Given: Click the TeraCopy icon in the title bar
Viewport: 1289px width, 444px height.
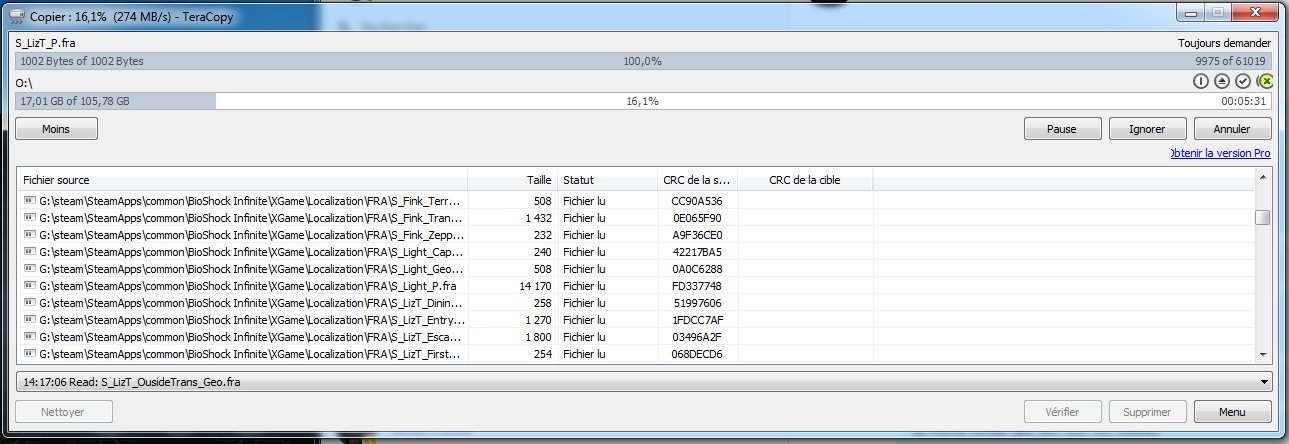Looking at the screenshot, I should [16, 13].
